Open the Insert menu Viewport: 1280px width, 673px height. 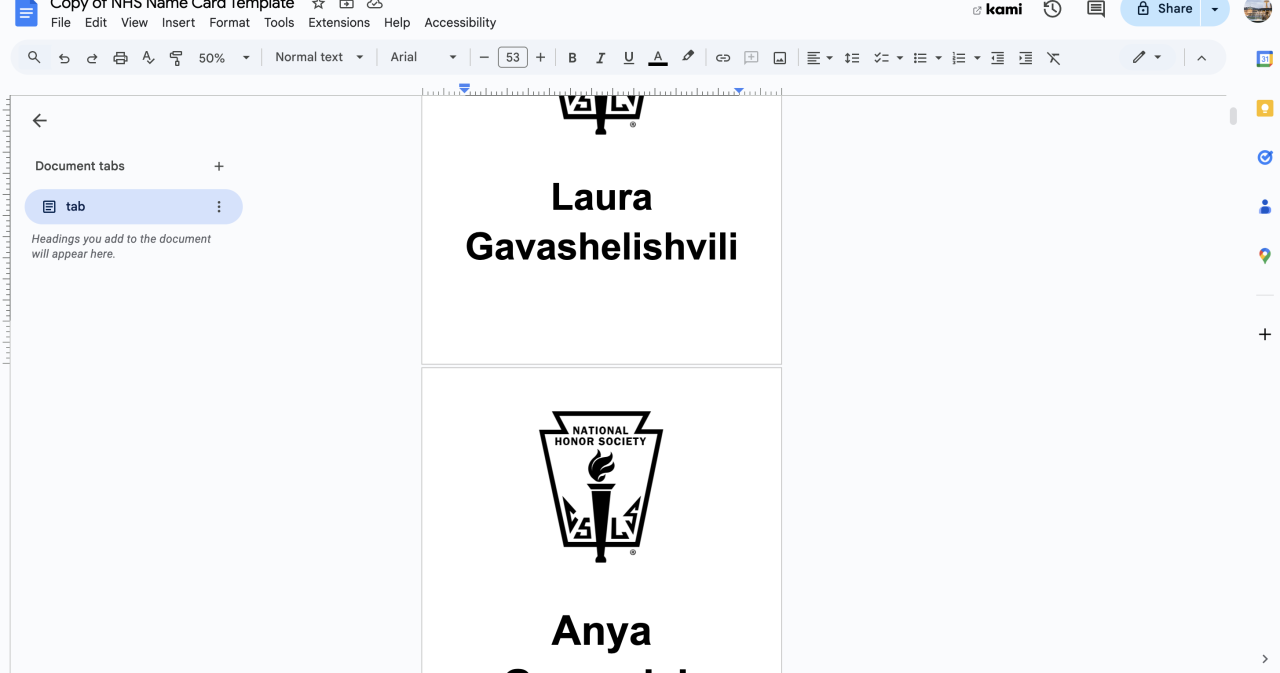(179, 22)
